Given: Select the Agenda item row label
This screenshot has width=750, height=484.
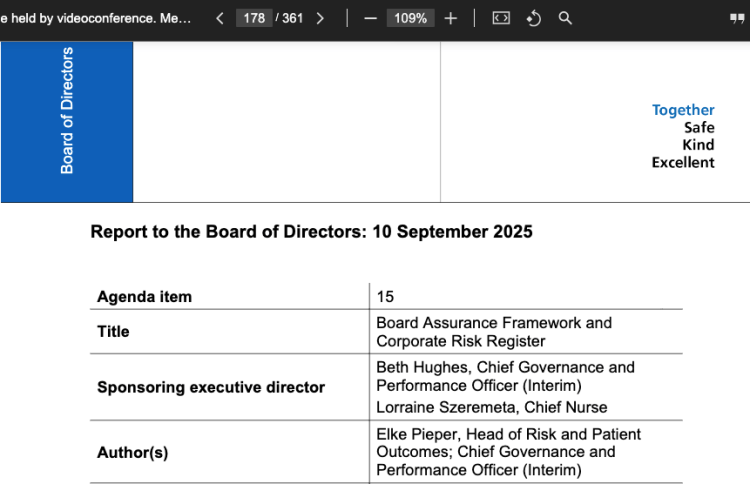Looking at the screenshot, I should coord(144,297).
